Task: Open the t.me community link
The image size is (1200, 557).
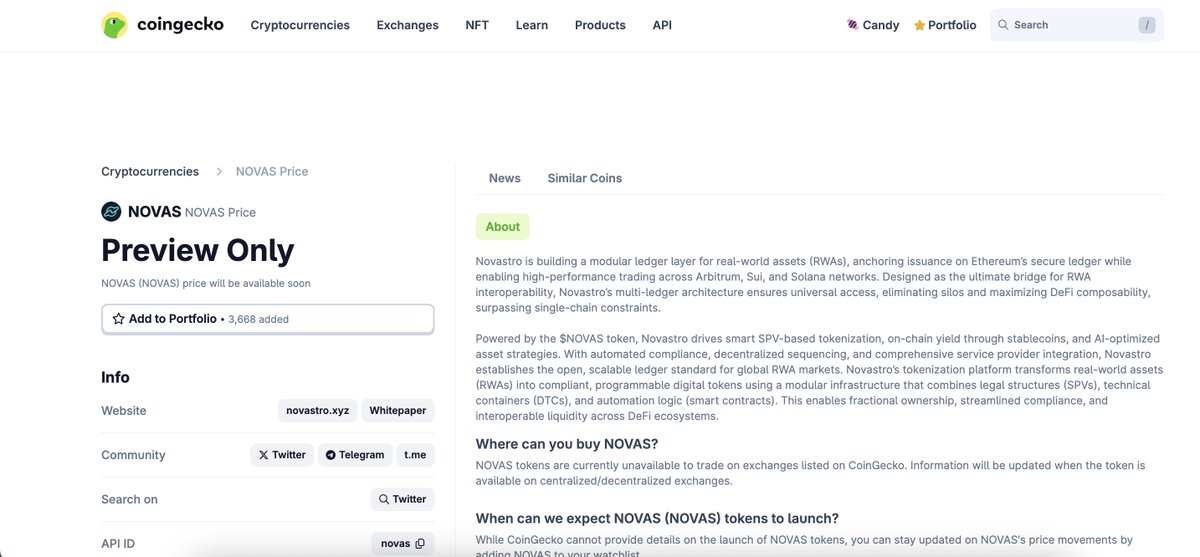Action: tap(415, 455)
